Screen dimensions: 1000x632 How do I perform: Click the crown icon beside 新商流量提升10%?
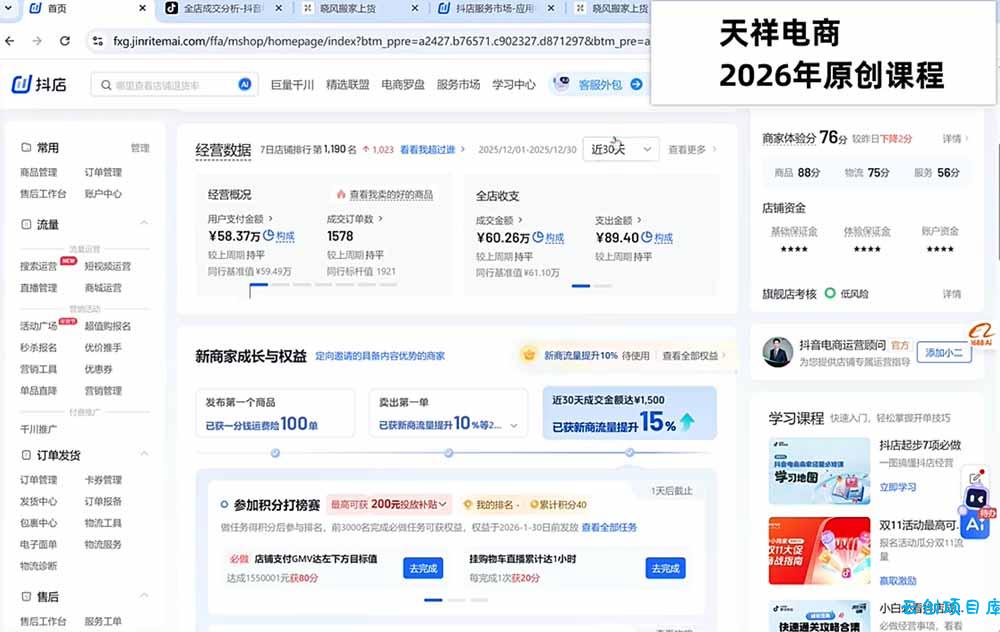[x=529, y=355]
